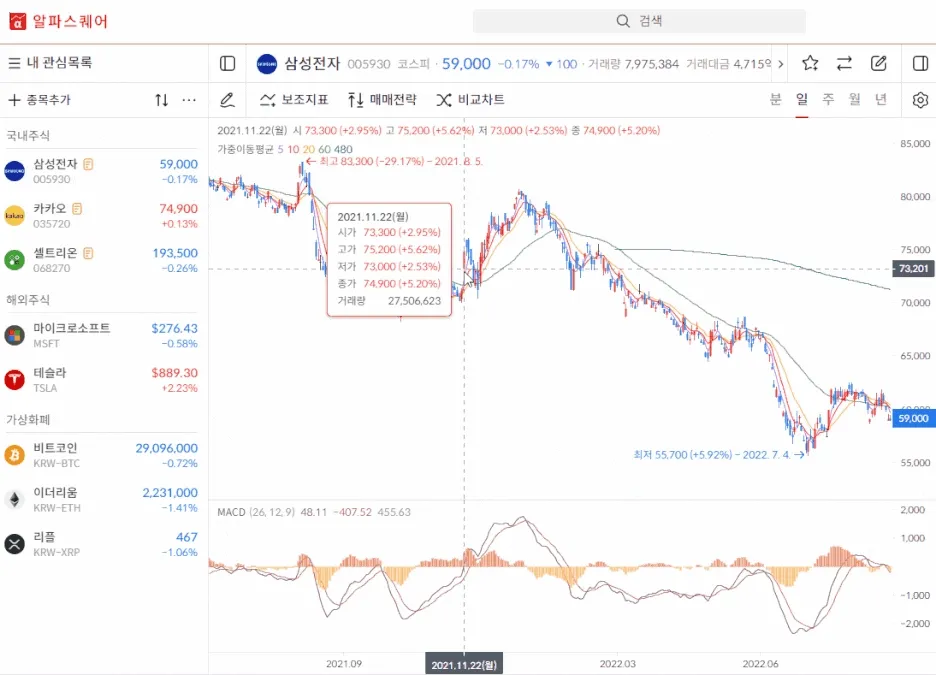Click the 테슬라 logo
The image size is (936, 675).
(x=14, y=380)
